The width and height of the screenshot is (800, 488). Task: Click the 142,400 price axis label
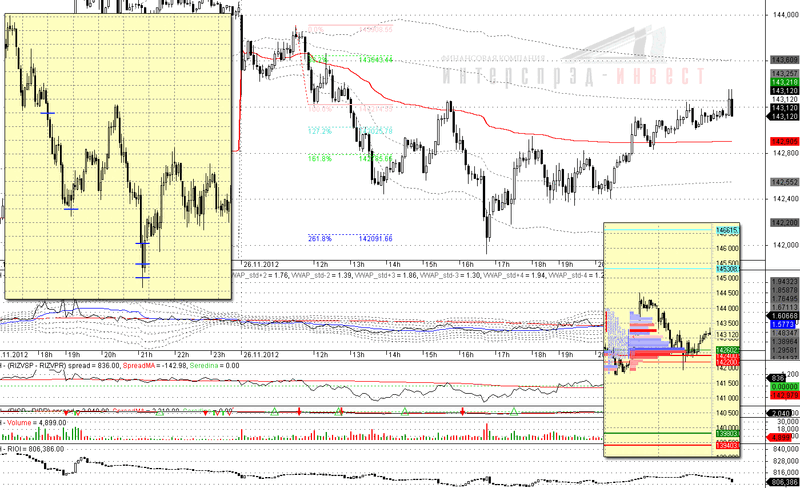click(x=785, y=199)
